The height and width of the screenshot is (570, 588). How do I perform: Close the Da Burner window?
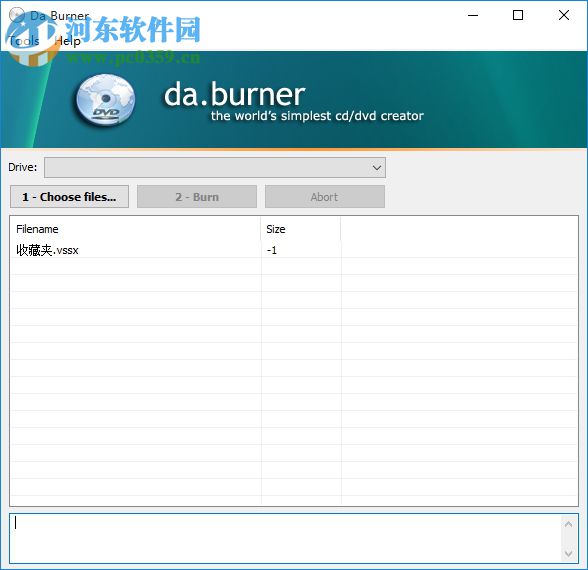(x=564, y=15)
